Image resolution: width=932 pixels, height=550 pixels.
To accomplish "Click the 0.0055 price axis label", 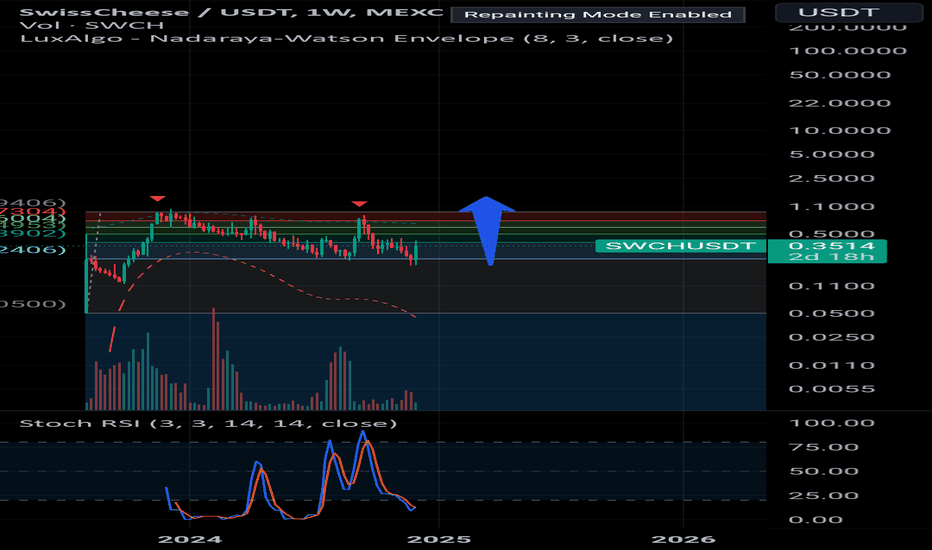I will click(832, 389).
